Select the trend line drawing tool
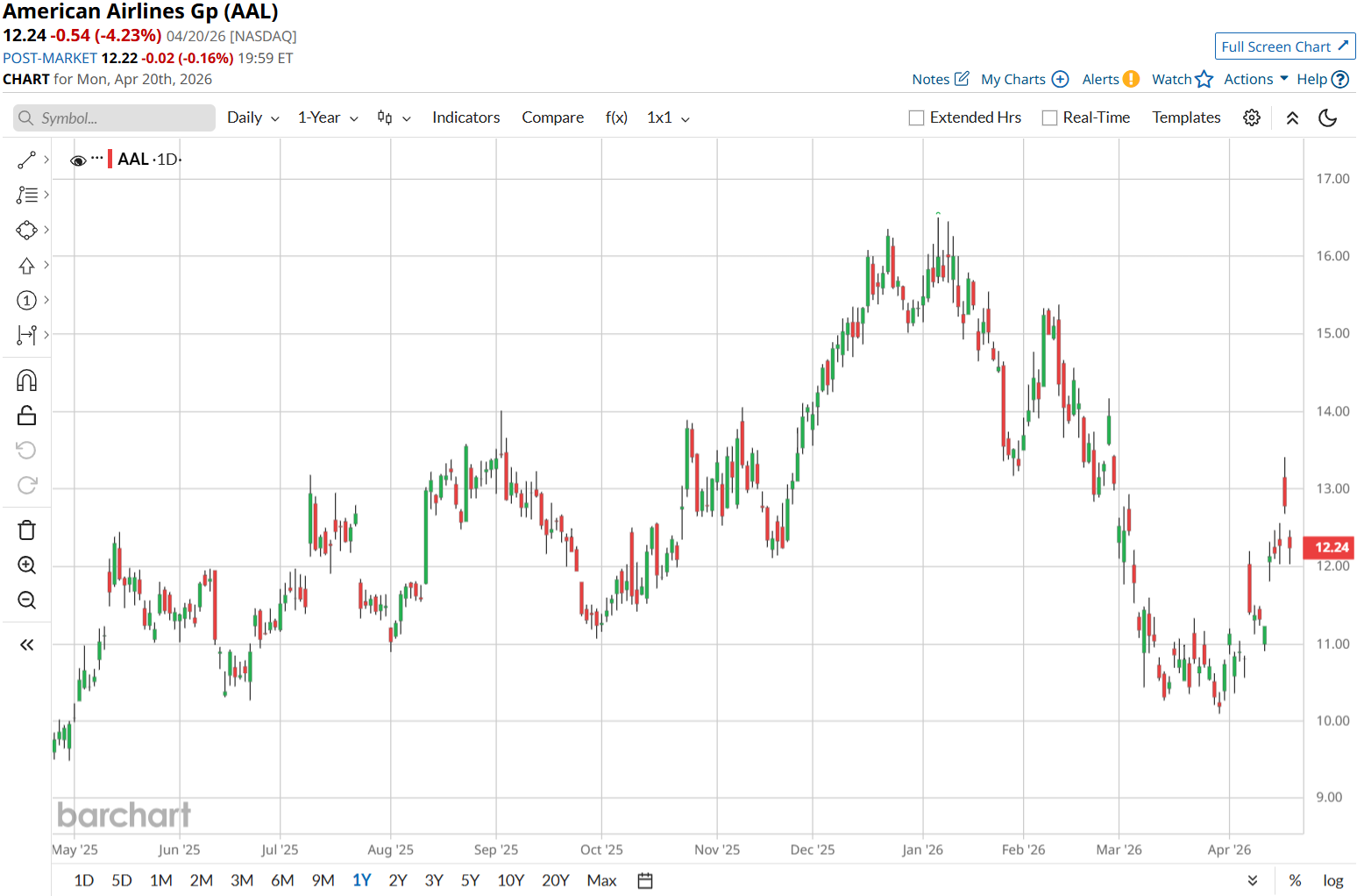This screenshot has height=896, width=1357. point(26,160)
